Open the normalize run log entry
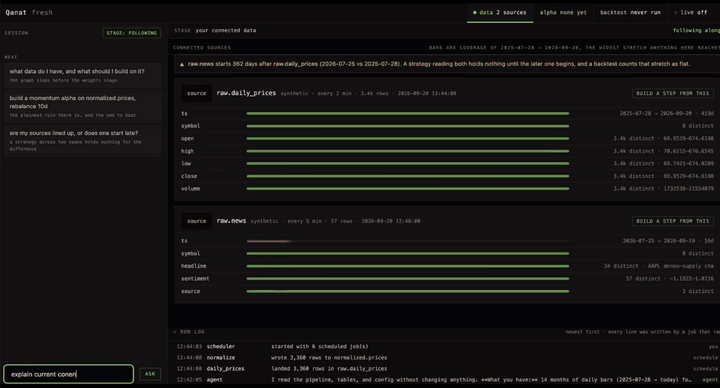The width and height of the screenshot is (720, 388). coord(447,357)
